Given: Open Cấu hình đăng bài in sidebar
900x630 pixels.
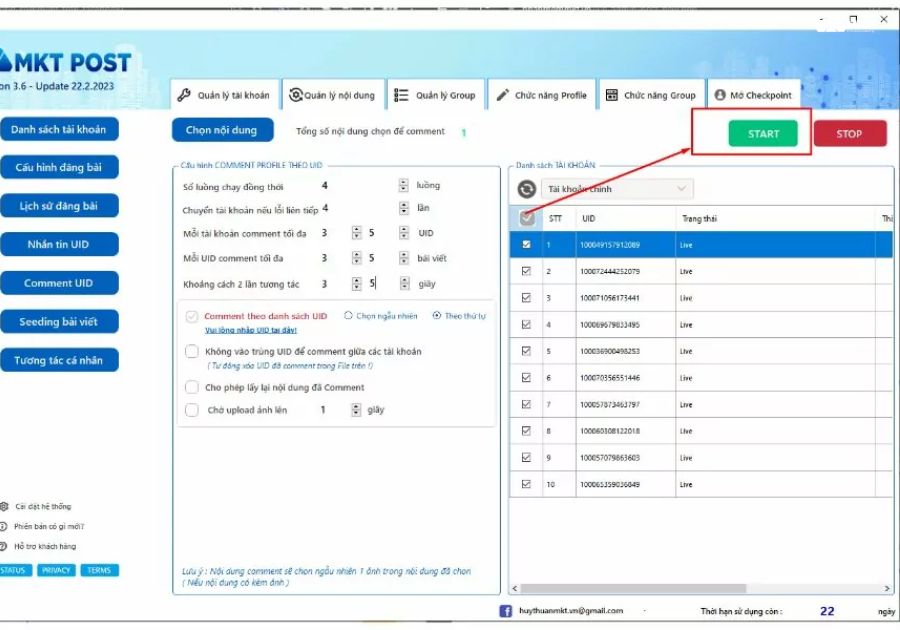Looking at the screenshot, I should pos(59,168).
